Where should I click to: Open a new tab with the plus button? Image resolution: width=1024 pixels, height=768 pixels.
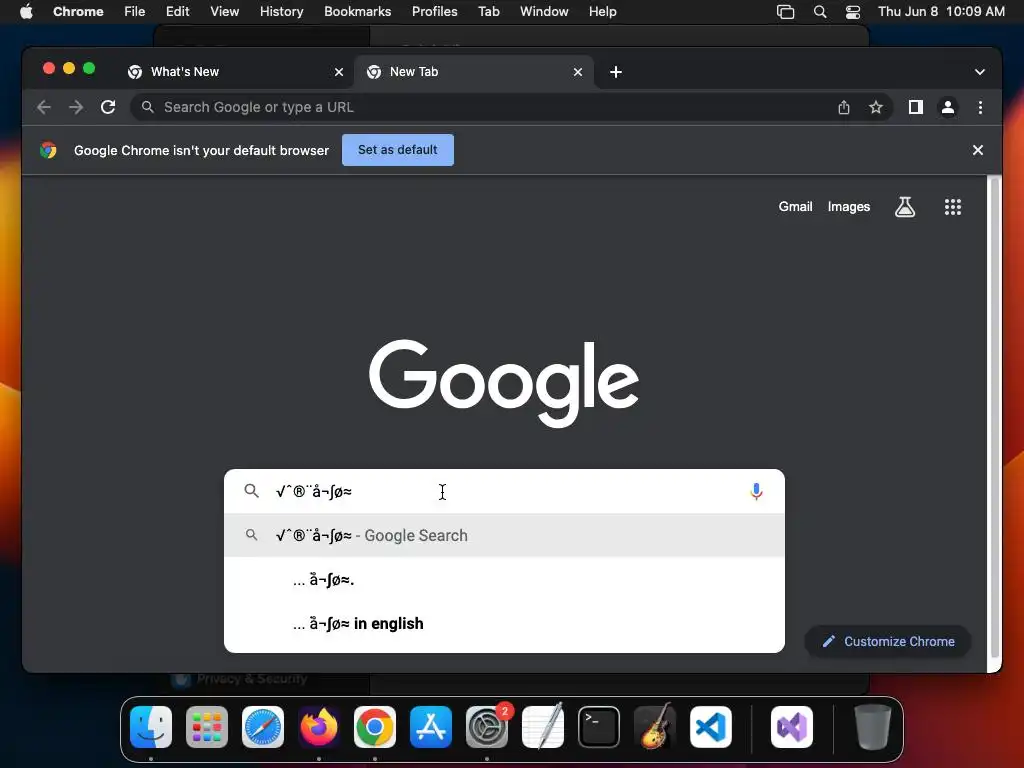[615, 72]
